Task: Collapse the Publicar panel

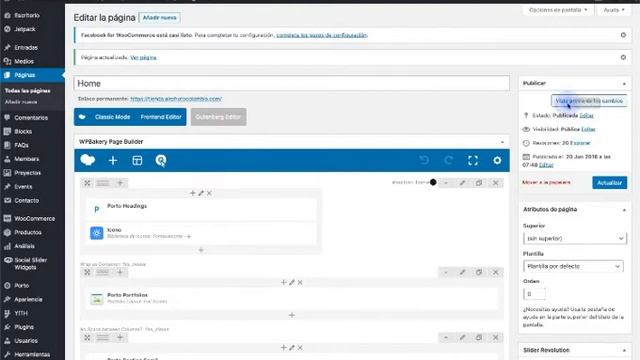Action: [624, 84]
